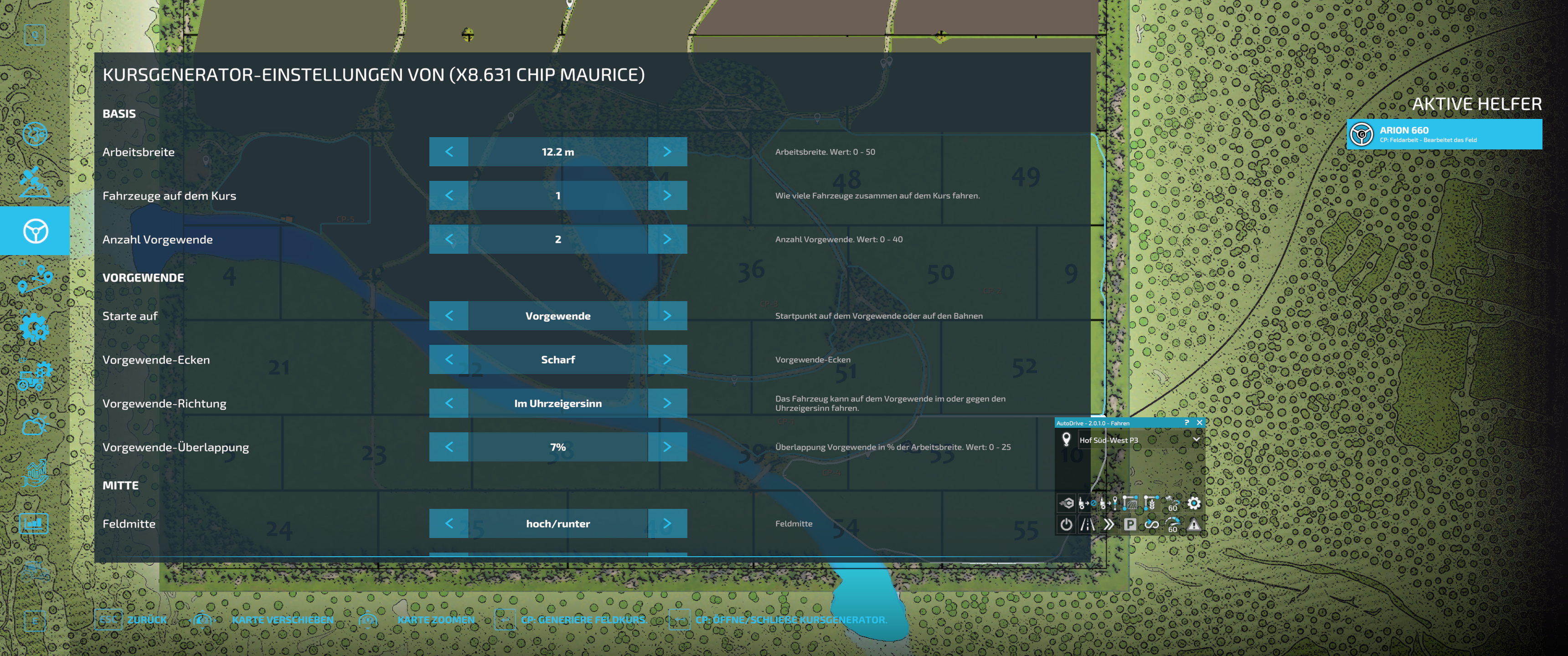
Task: Click ZURÜCK to go back
Action: click(x=147, y=620)
